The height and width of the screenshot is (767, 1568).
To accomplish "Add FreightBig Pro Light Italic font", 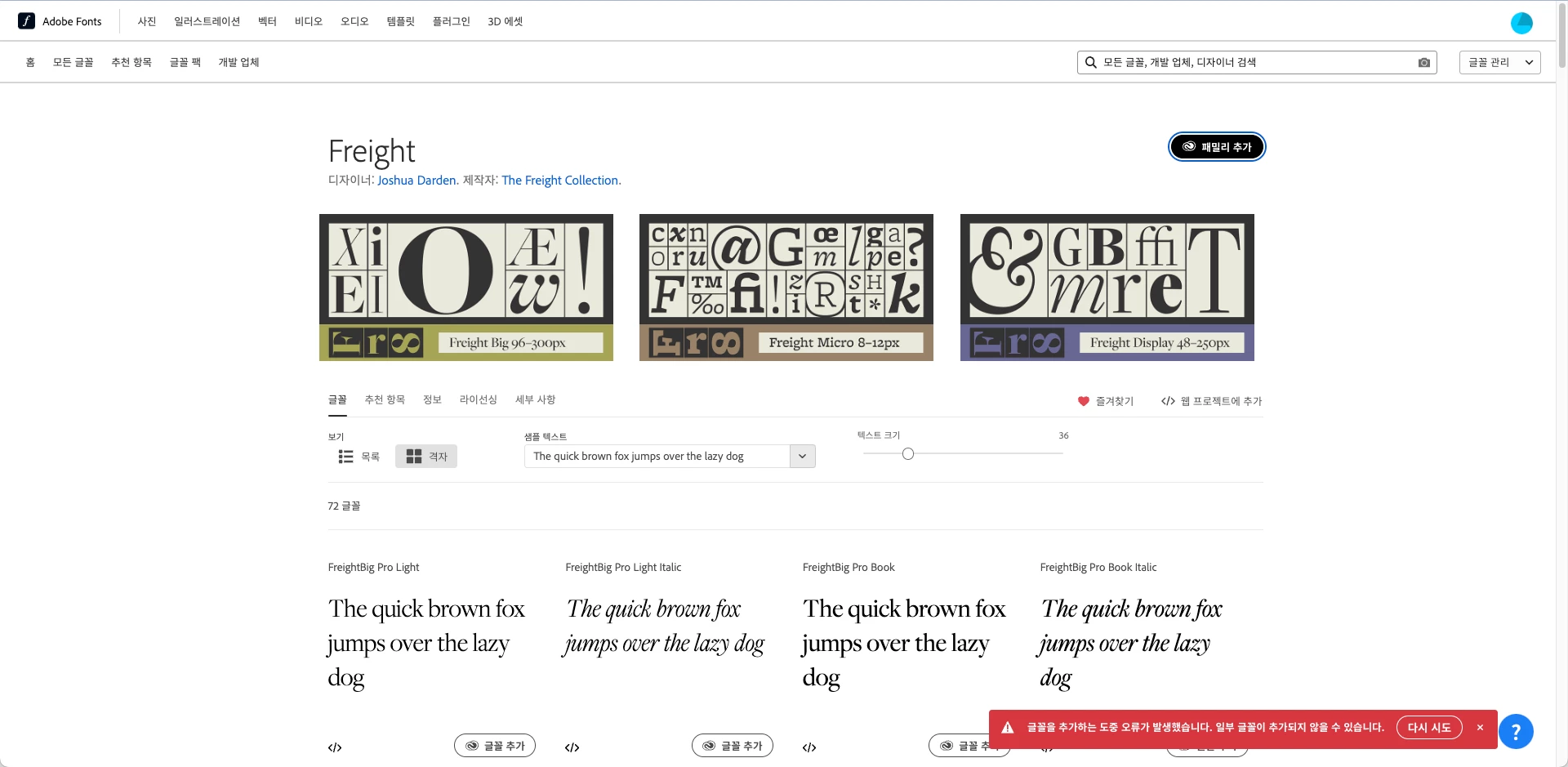I will pyautogui.click(x=733, y=746).
